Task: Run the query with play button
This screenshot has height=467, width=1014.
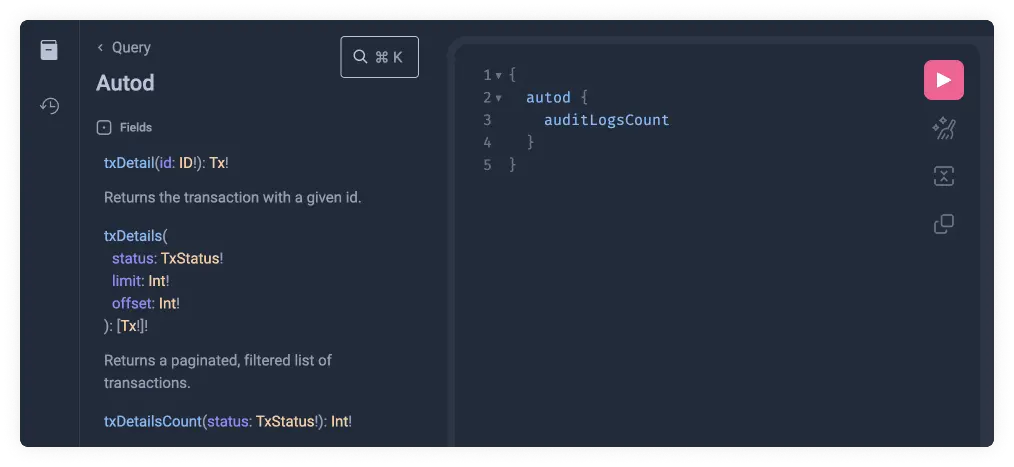Action: coord(943,80)
